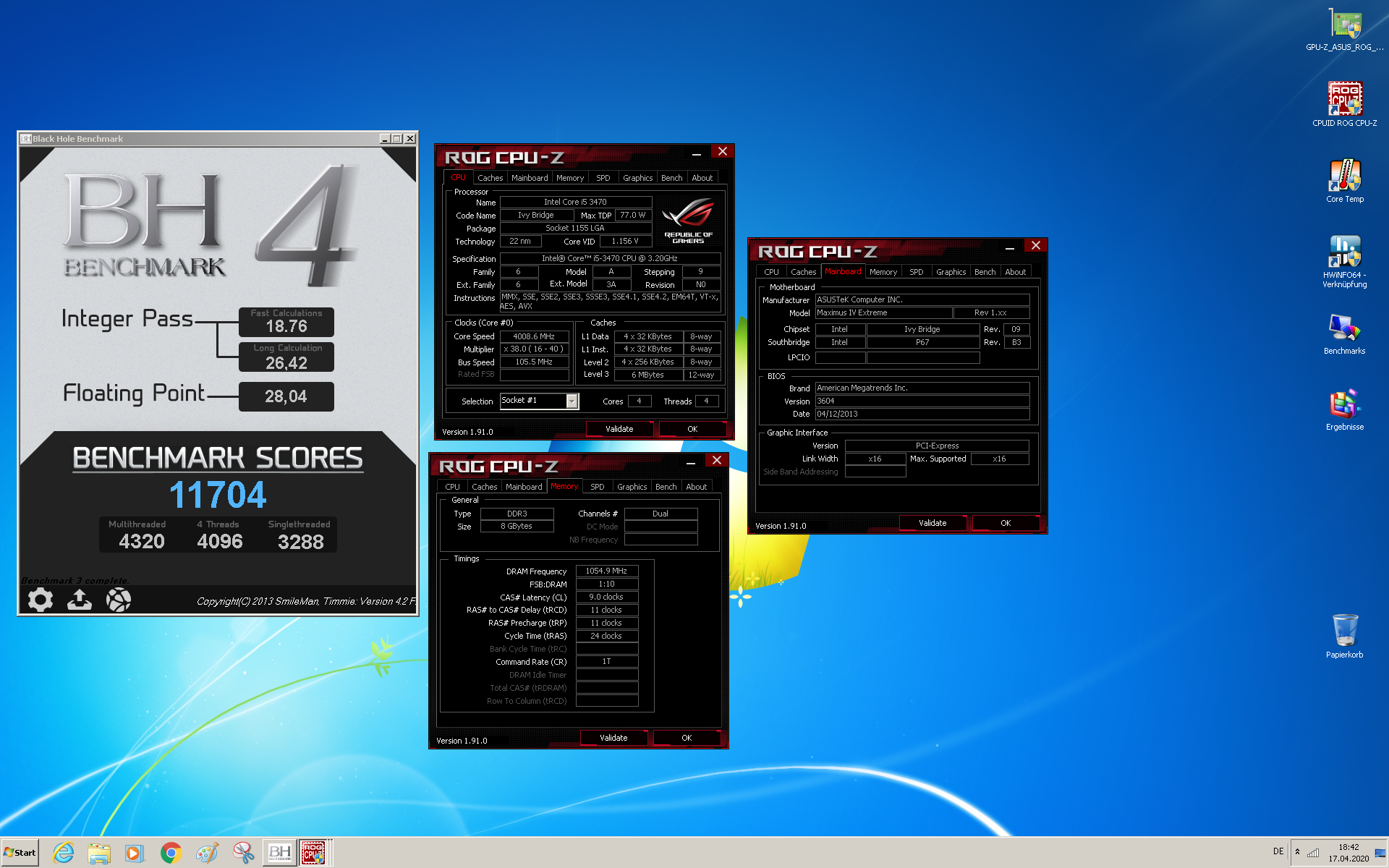
Task: Open CPUID ROG CPU-Z desktop shortcut
Action: 1345,105
